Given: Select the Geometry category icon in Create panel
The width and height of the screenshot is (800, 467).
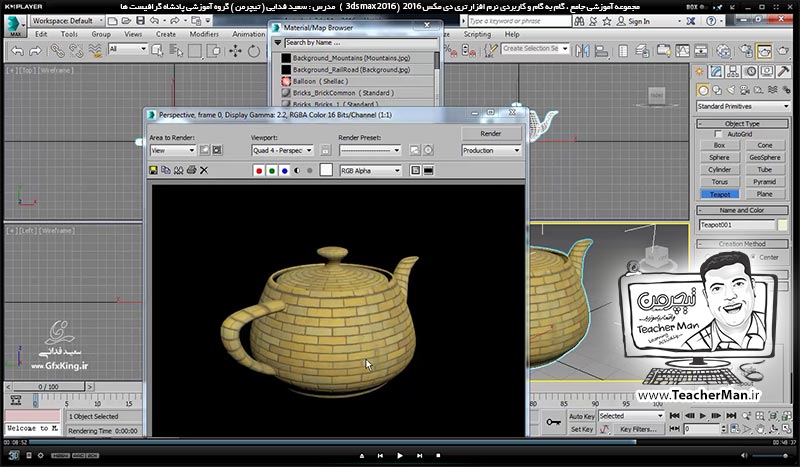Looking at the screenshot, I should [x=703, y=90].
